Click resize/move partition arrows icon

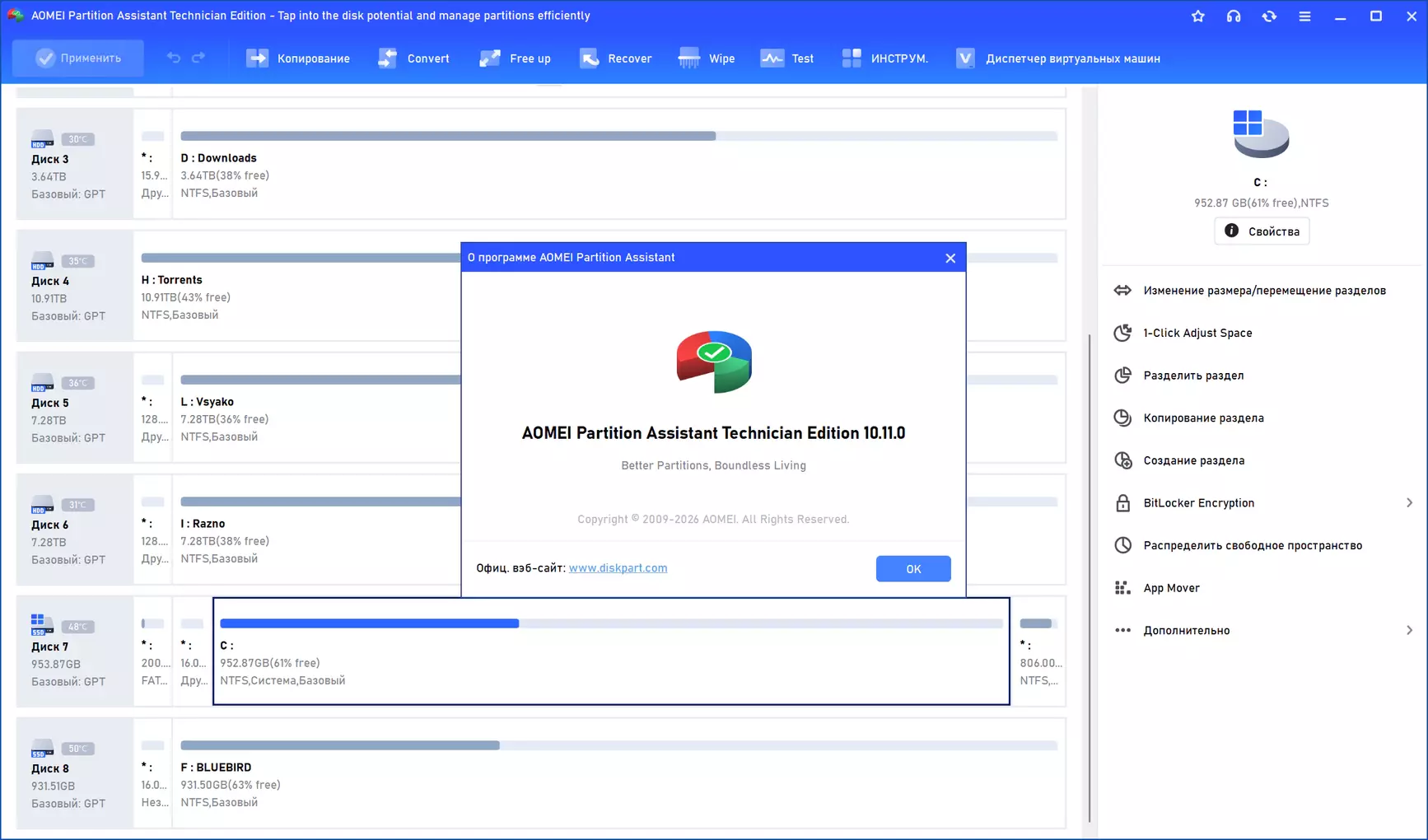(x=1122, y=291)
